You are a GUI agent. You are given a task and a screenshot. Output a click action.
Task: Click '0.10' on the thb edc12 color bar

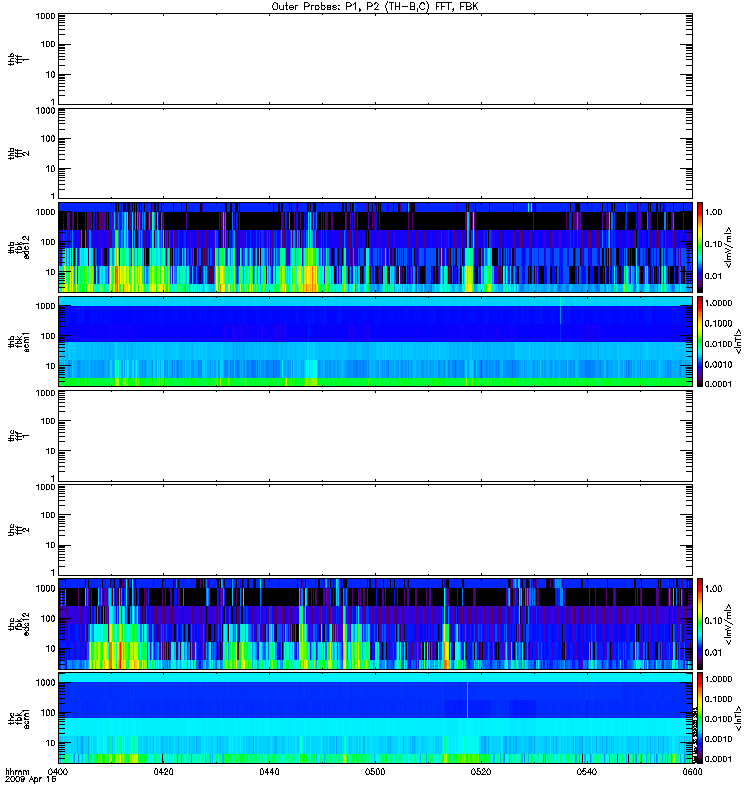pos(713,244)
